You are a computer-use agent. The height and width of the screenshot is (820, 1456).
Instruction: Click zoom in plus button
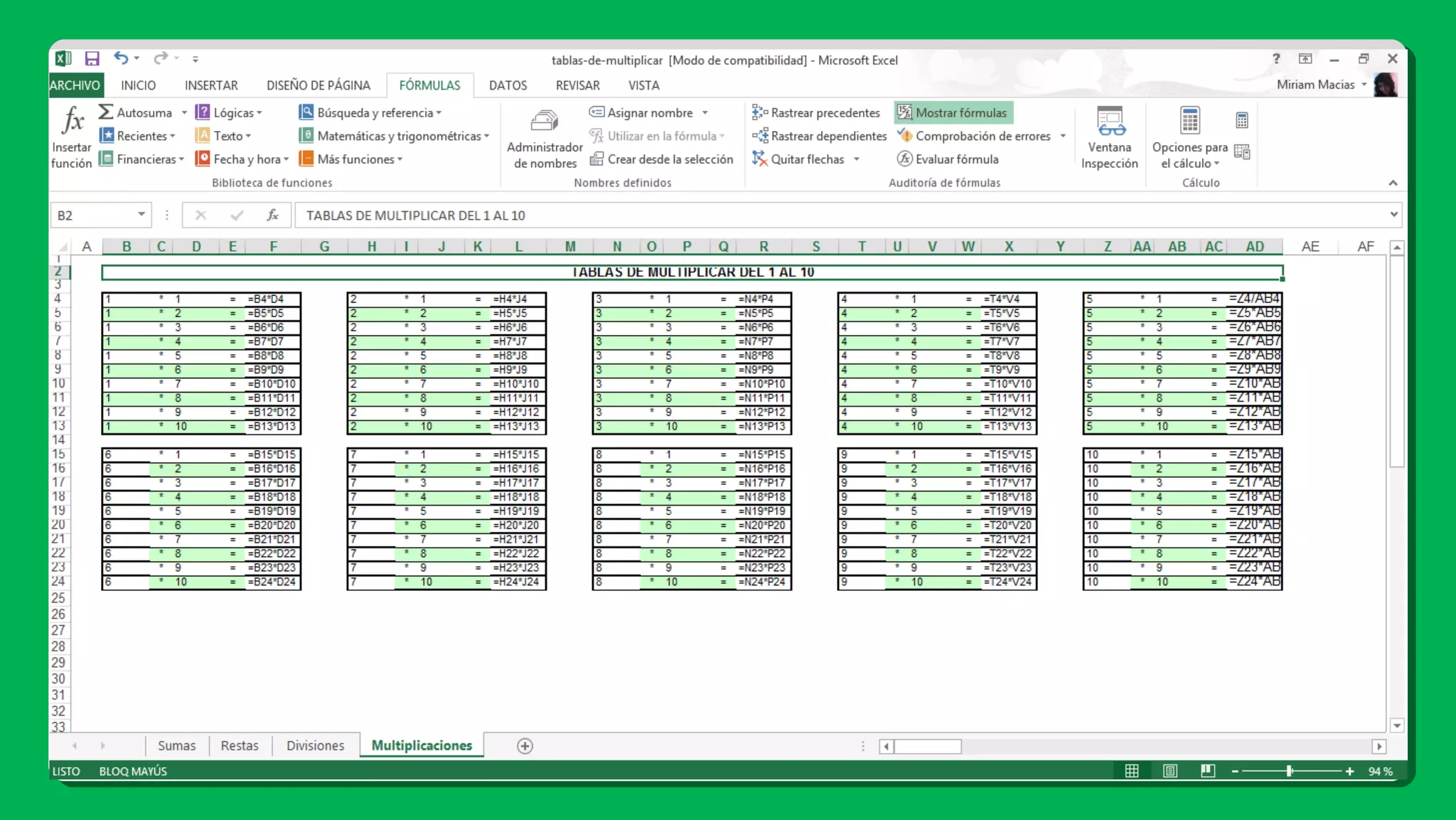[1349, 771]
